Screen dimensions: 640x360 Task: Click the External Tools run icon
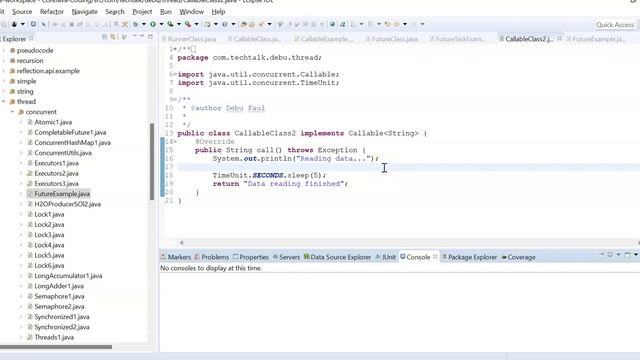tap(188, 24)
